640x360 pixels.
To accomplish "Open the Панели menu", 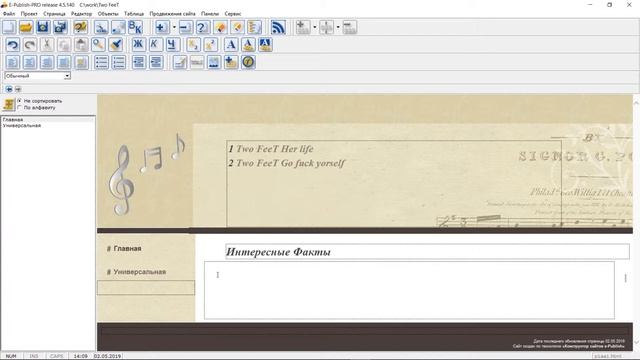I will tap(210, 13).
